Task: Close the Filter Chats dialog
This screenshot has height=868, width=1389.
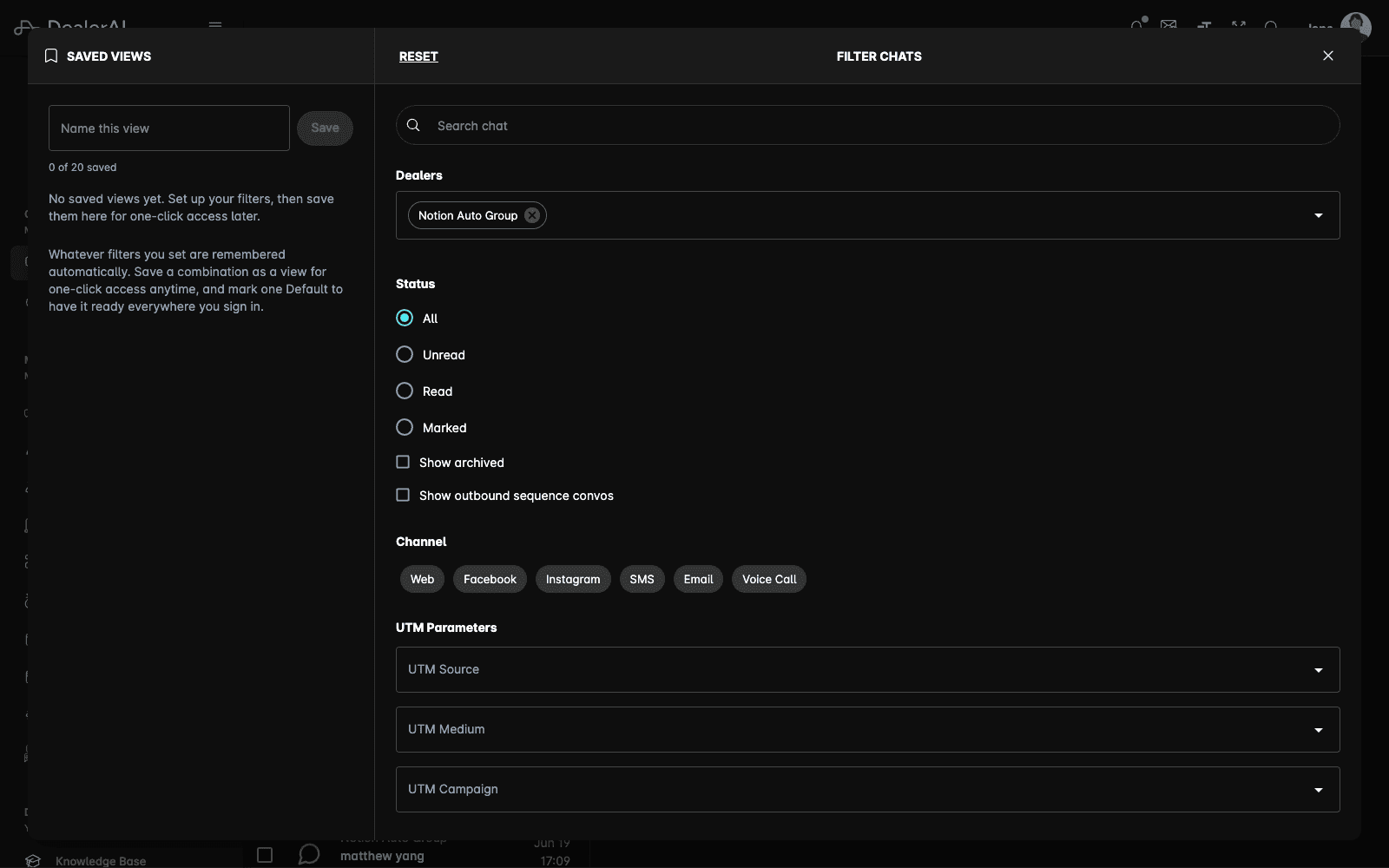Action: [x=1327, y=56]
